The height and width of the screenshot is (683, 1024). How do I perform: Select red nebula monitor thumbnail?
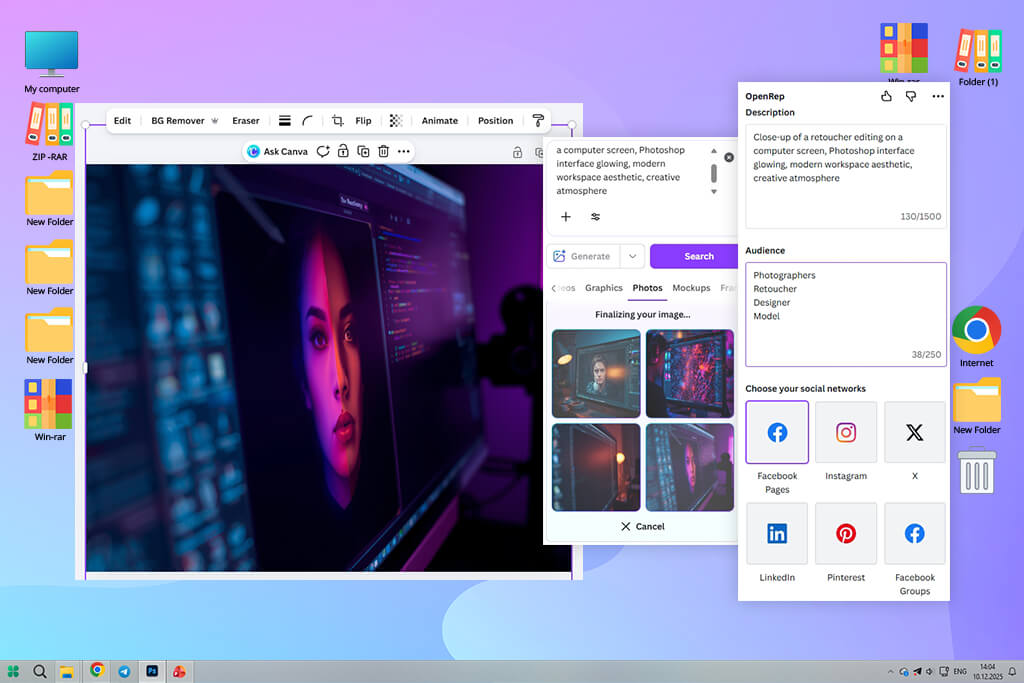click(x=690, y=373)
